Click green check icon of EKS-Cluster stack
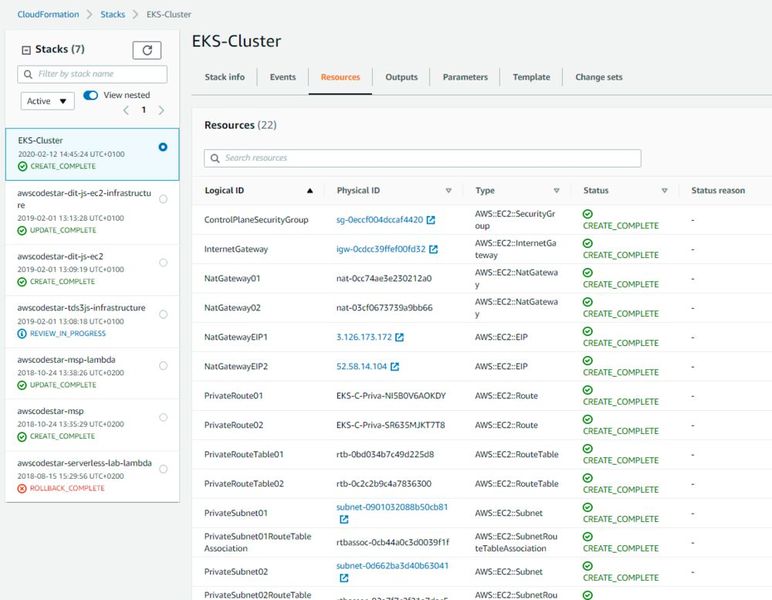The height and width of the screenshot is (600, 772). tap(23, 166)
